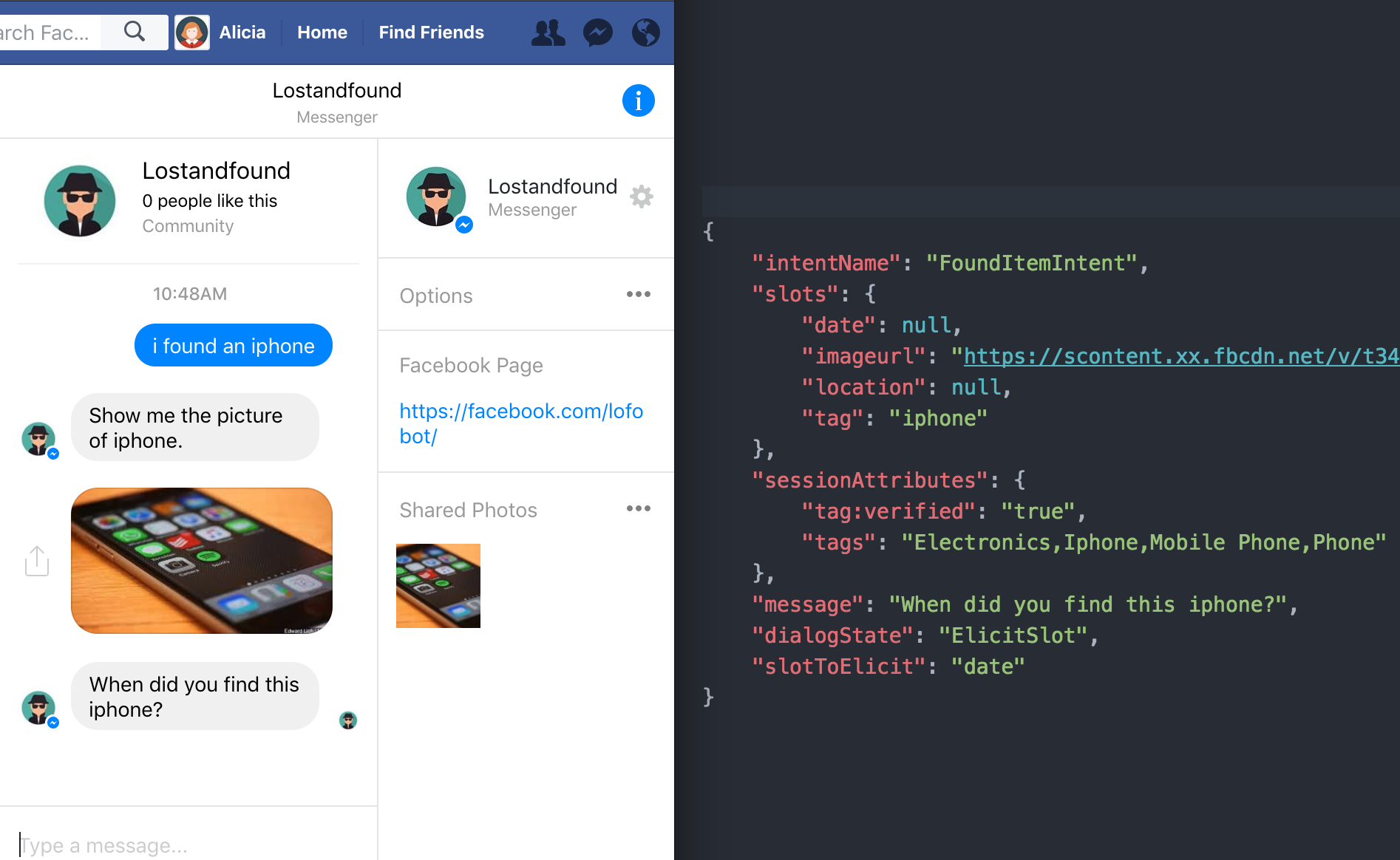Click the 'Show me the picture of iphone.' message
This screenshot has height=860, width=1400.
[195, 428]
